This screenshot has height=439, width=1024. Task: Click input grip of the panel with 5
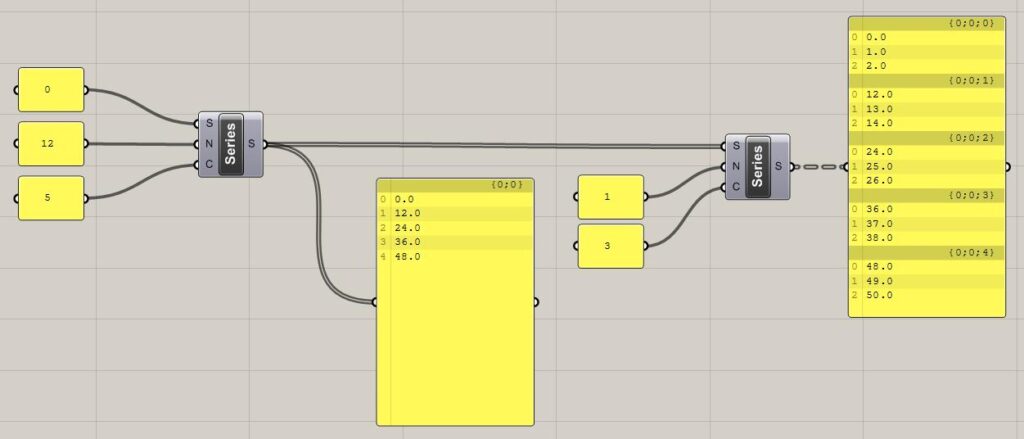(x=17, y=198)
